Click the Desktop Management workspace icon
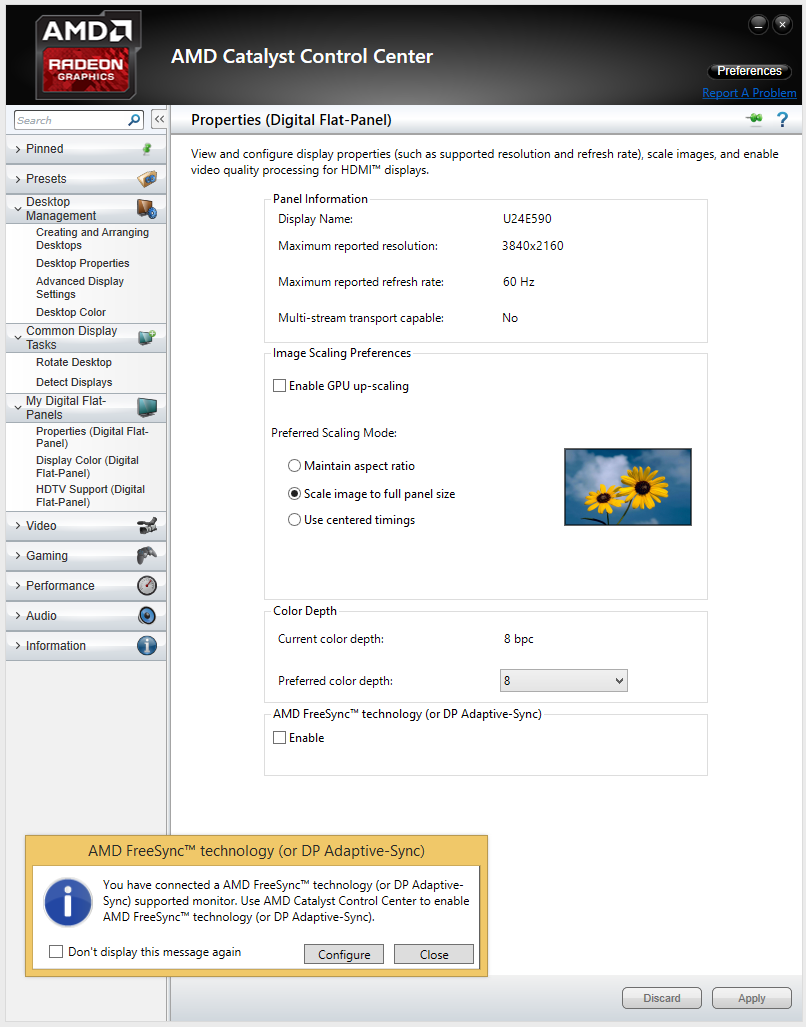The width and height of the screenshot is (806, 1027). (x=145, y=208)
